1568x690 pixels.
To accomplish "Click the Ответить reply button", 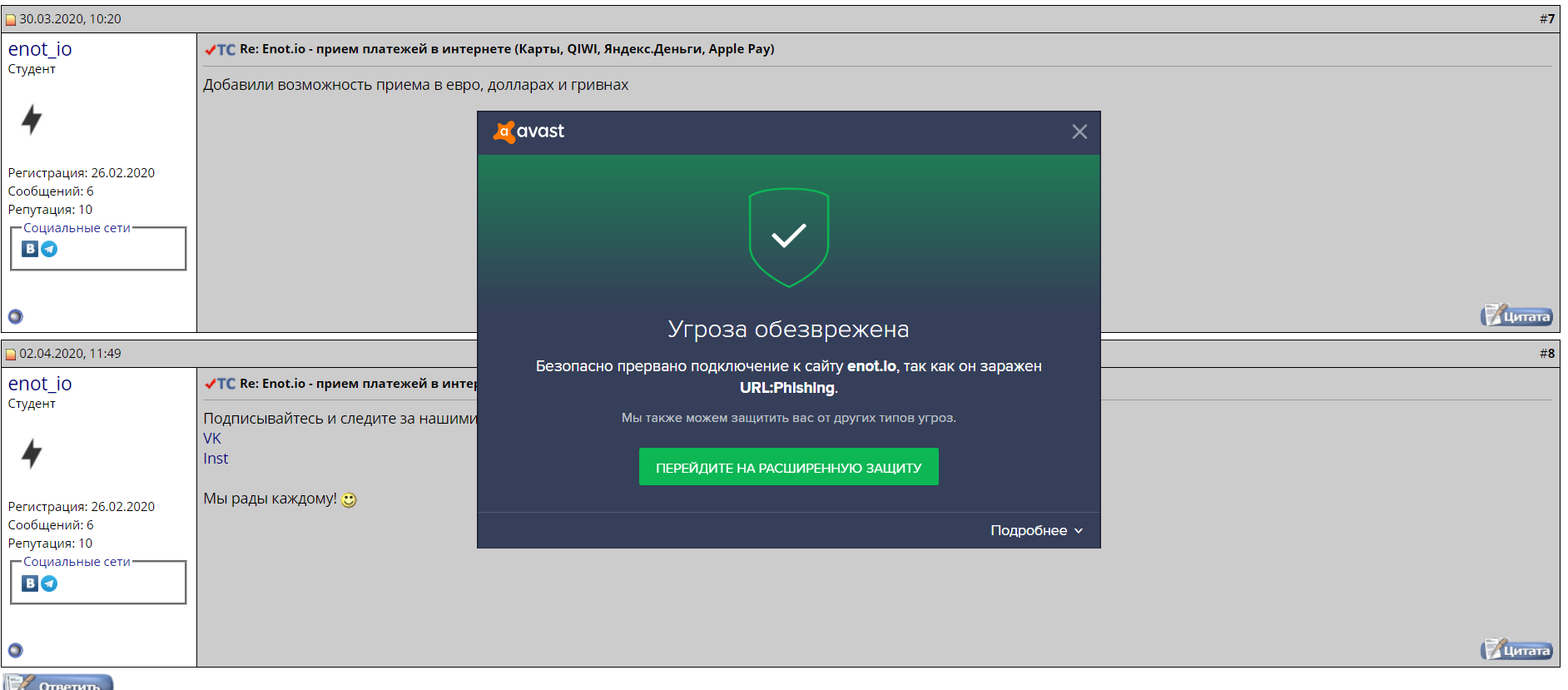I will pyautogui.click(x=58, y=683).
